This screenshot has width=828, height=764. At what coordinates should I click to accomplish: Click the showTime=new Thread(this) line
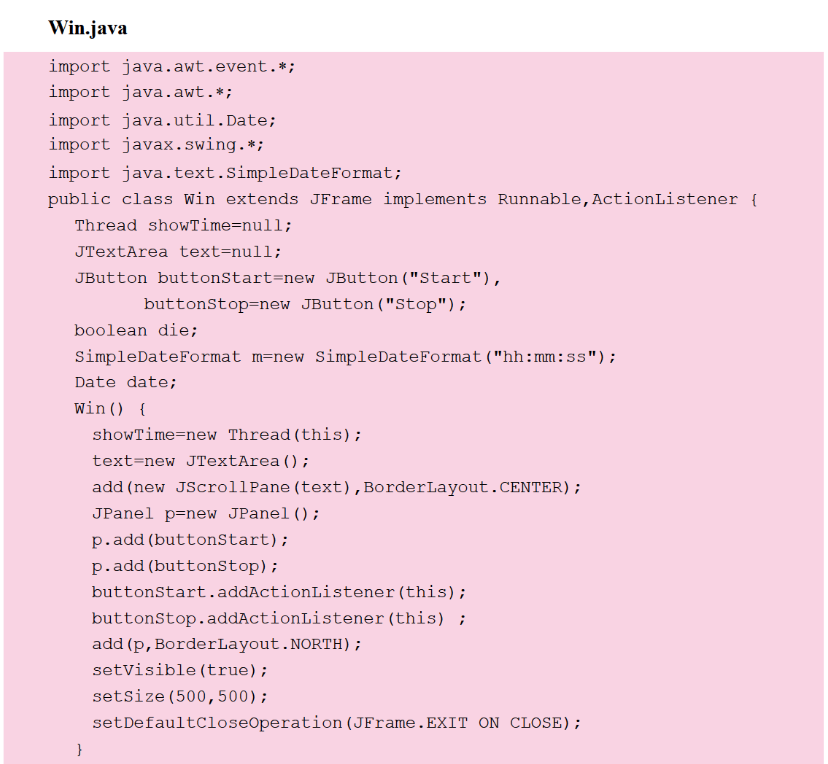coord(227,435)
